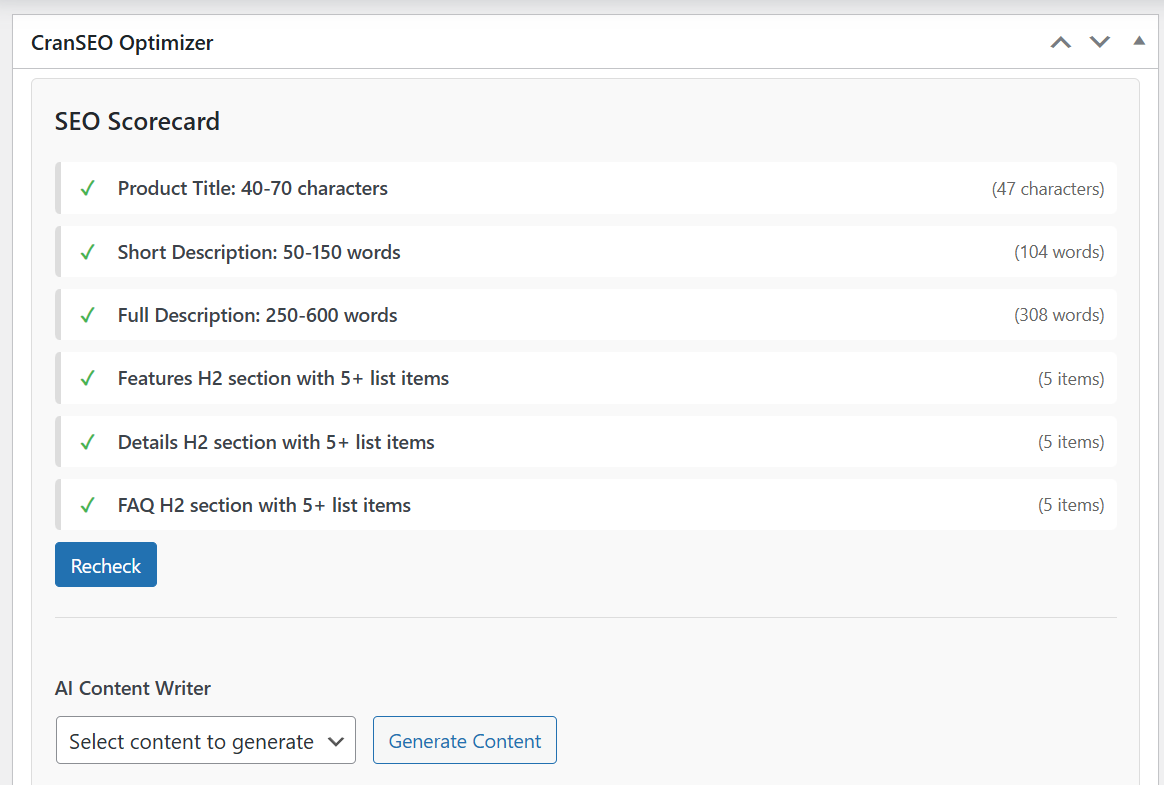Viewport: 1164px width, 785px height.
Task: Open the Select content to generate dropdown
Action: pos(206,741)
